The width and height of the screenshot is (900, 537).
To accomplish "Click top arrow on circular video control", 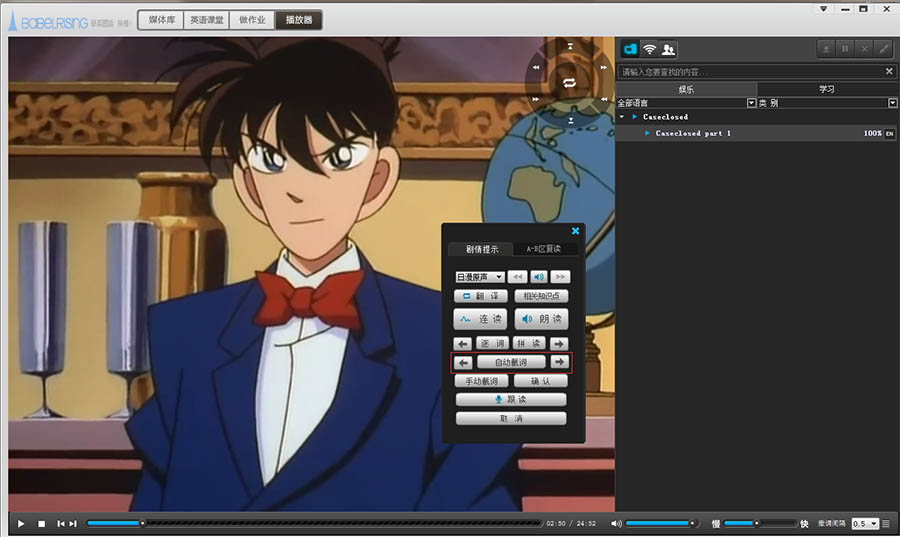I will pos(570,46).
